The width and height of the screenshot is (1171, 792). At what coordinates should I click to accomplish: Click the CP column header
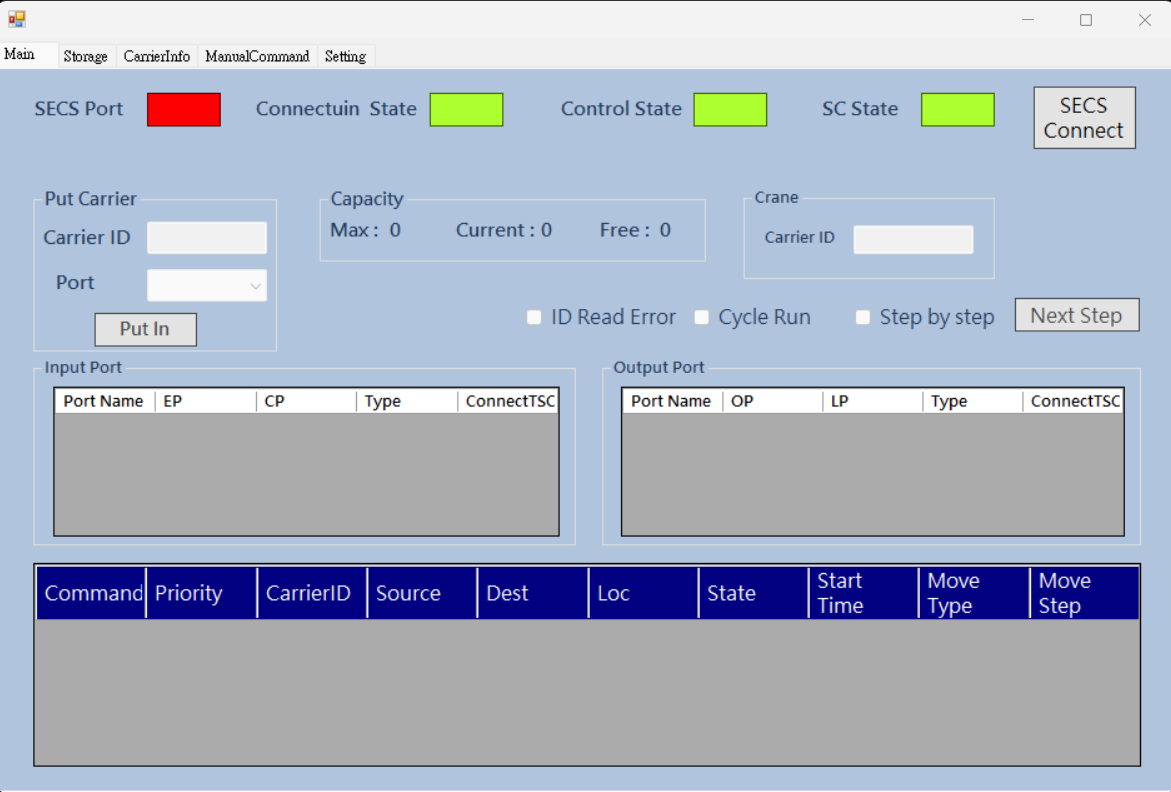(306, 401)
